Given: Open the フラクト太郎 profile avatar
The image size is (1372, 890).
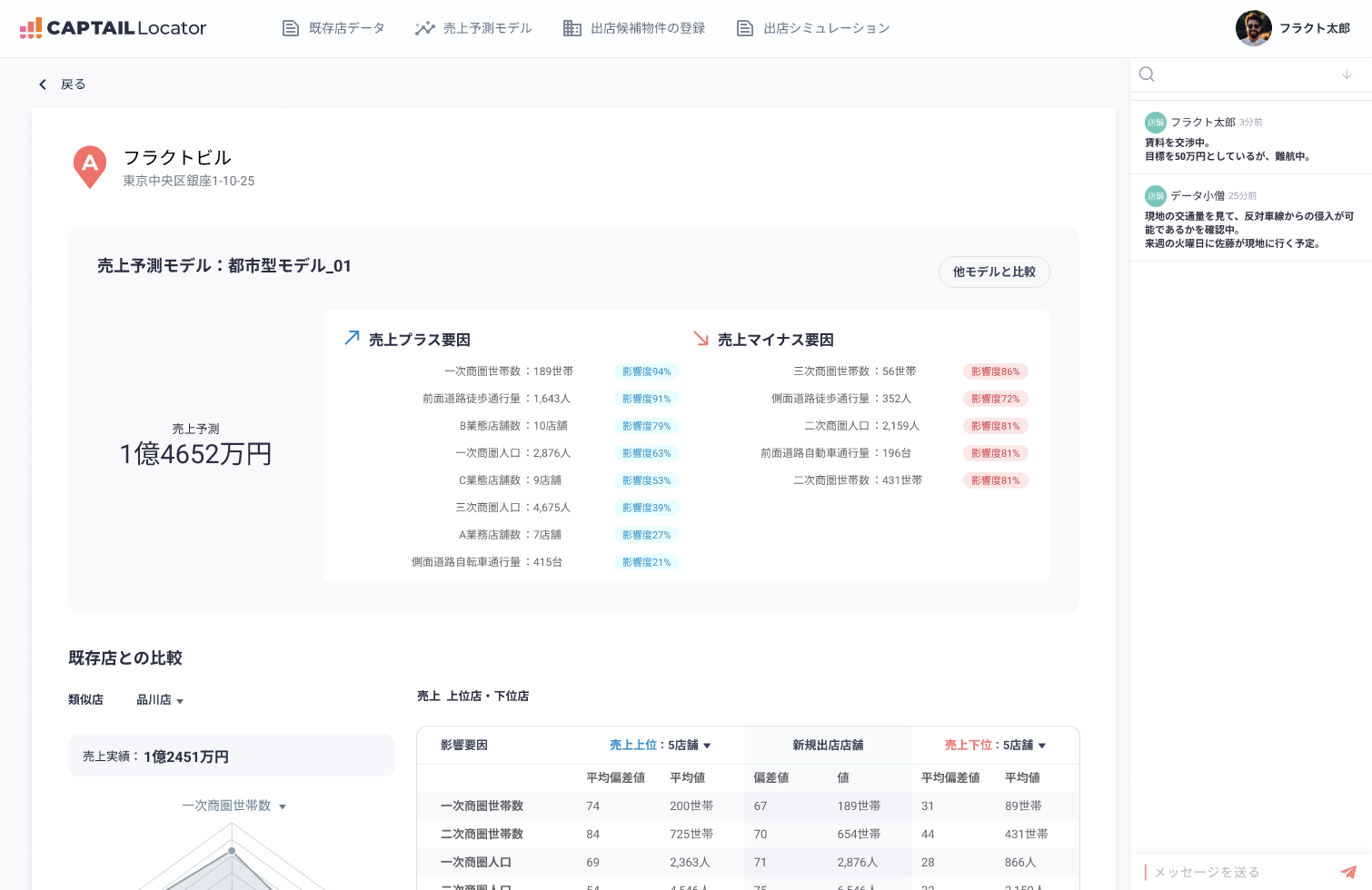Looking at the screenshot, I should tap(1253, 28).
